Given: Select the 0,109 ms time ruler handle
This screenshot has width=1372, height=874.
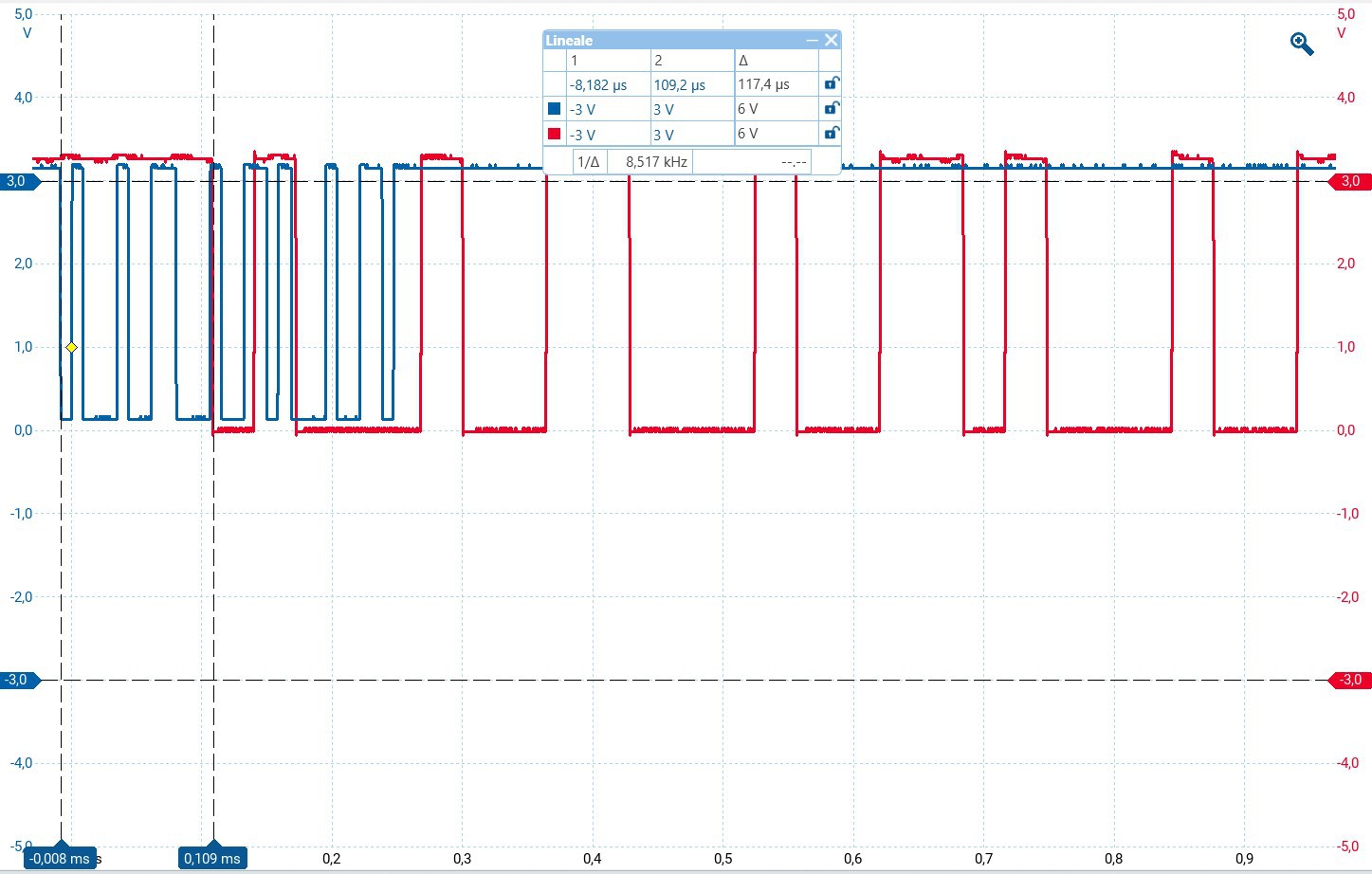Looking at the screenshot, I should (212, 858).
